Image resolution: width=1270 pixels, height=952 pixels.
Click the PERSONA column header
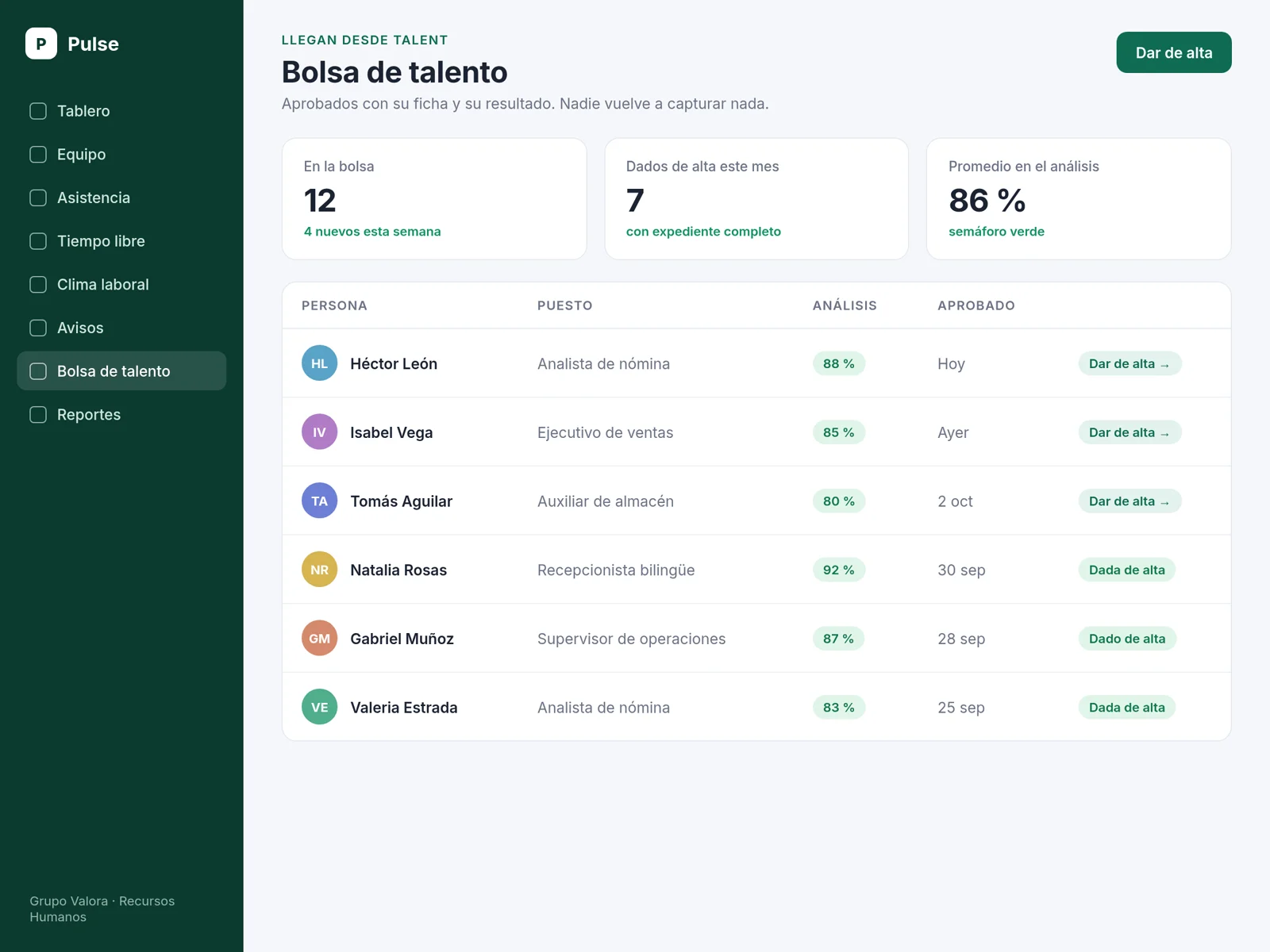click(334, 305)
